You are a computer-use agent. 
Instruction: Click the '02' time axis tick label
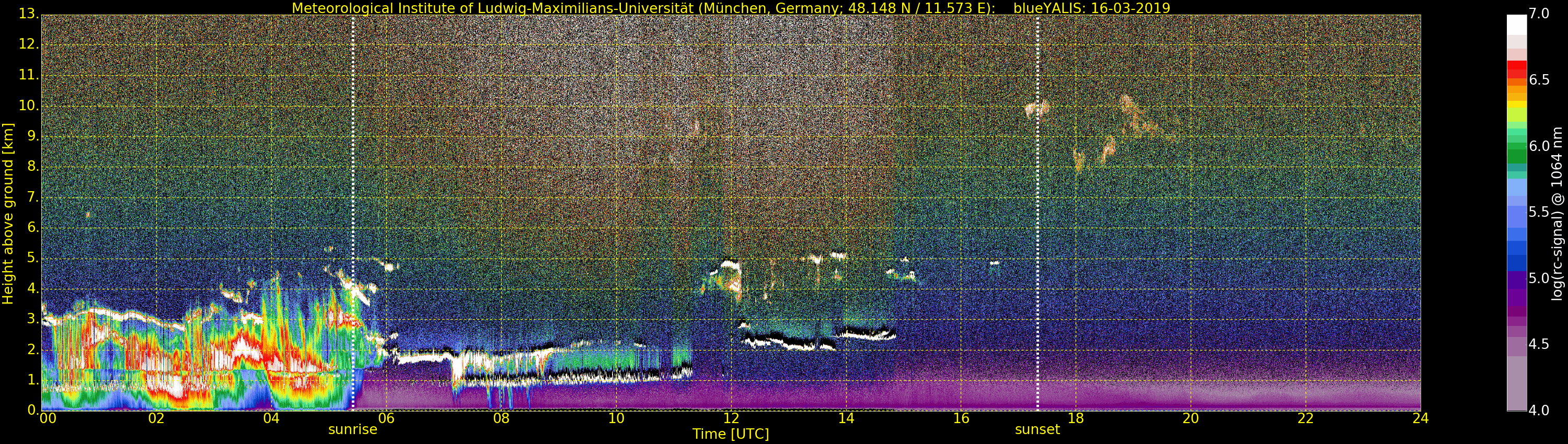point(156,418)
